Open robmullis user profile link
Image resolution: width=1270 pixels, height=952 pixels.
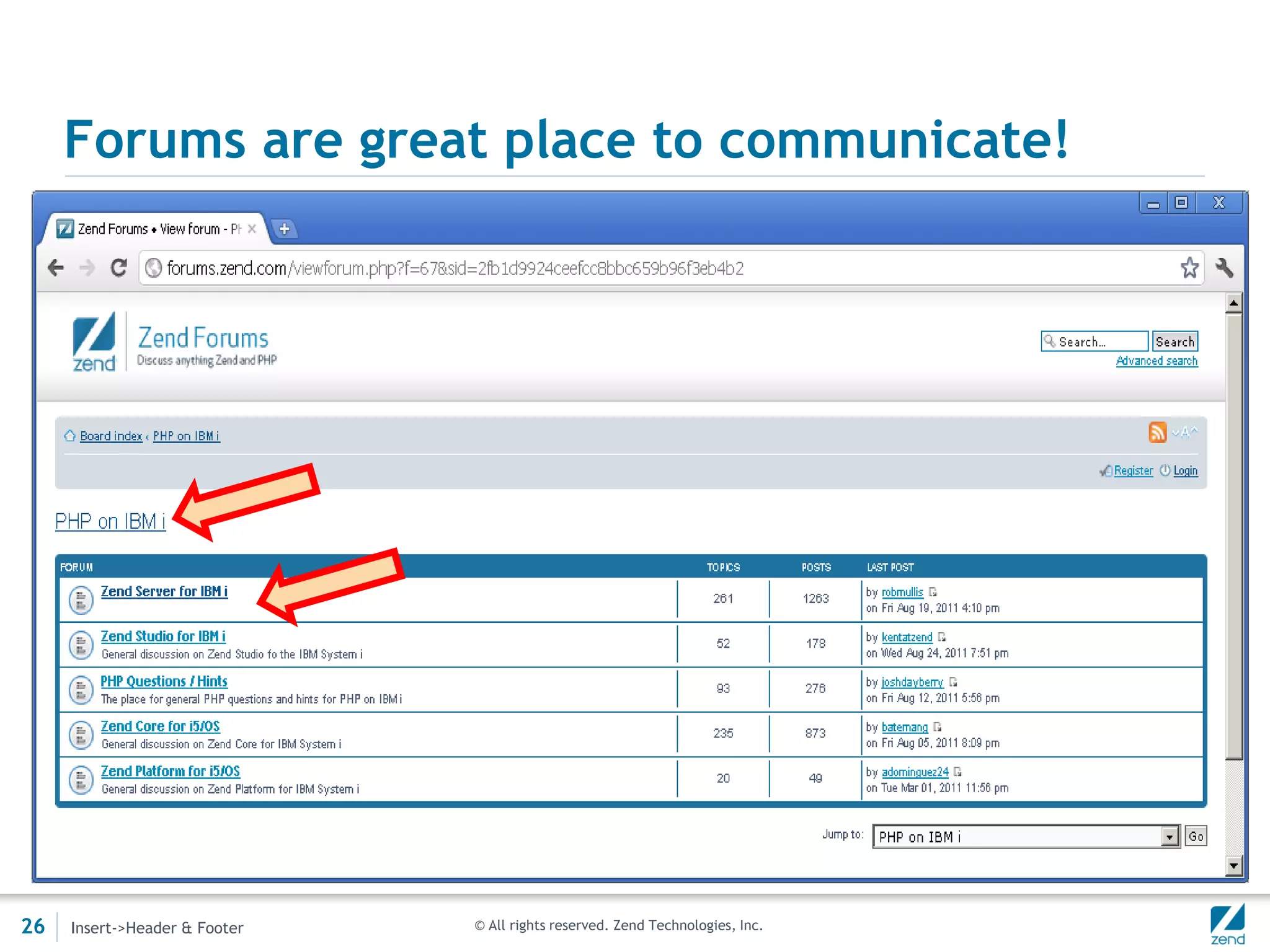902,592
